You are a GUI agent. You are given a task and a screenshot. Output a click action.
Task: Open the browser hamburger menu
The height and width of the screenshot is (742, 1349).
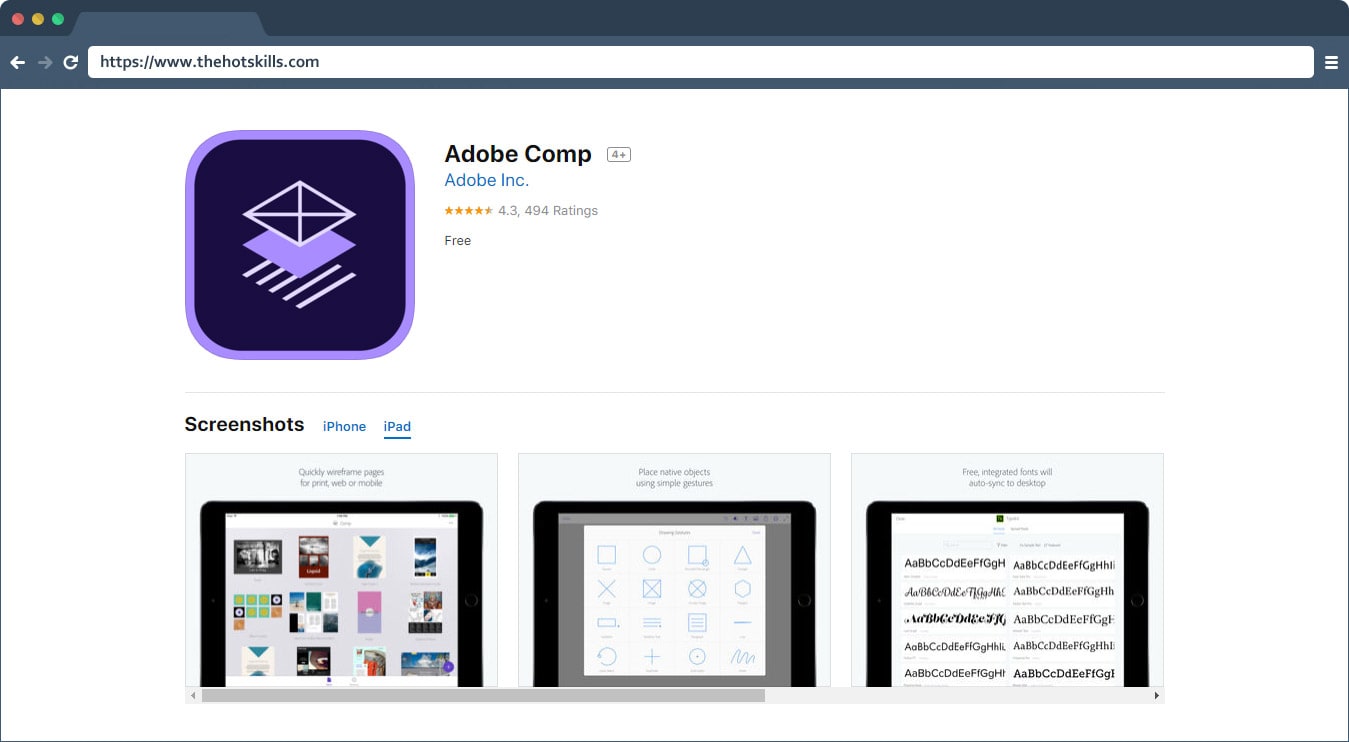[x=1331, y=62]
